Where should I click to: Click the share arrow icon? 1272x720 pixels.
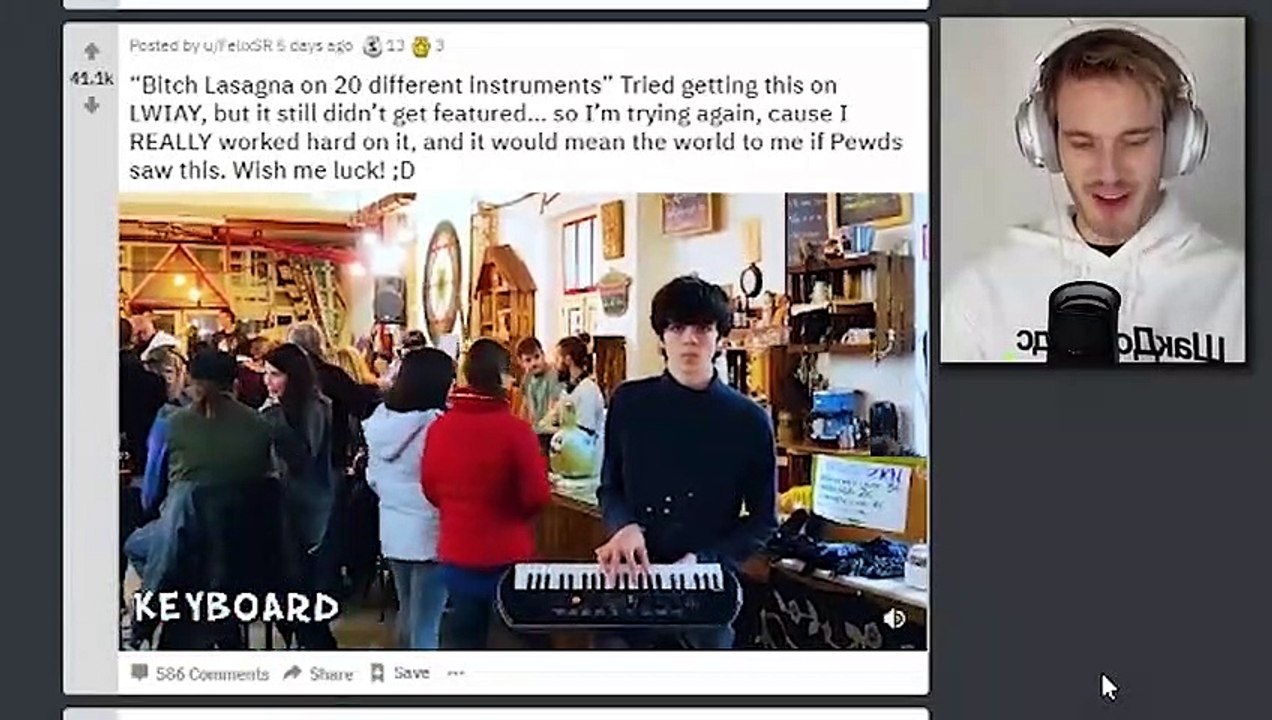point(292,673)
